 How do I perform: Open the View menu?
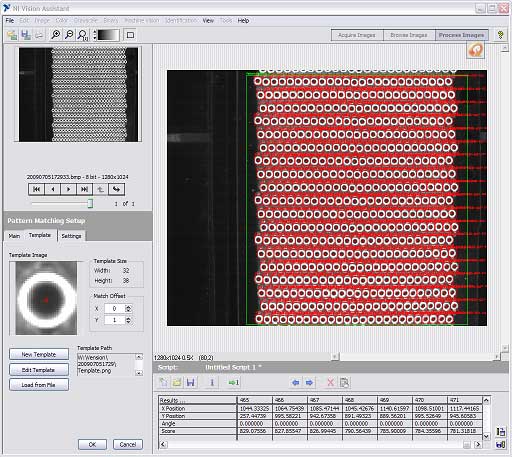click(208, 21)
